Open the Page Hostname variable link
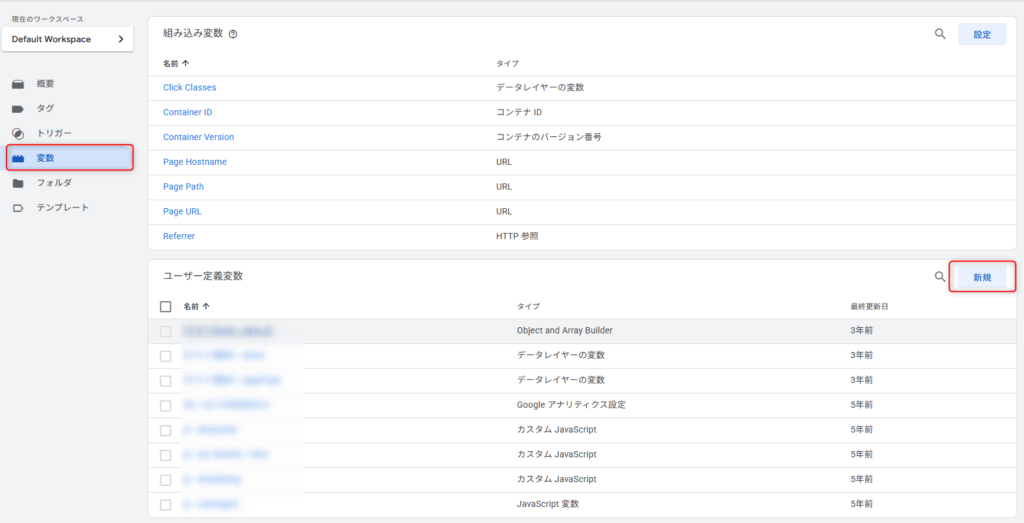This screenshot has height=523, width=1024. coord(194,162)
